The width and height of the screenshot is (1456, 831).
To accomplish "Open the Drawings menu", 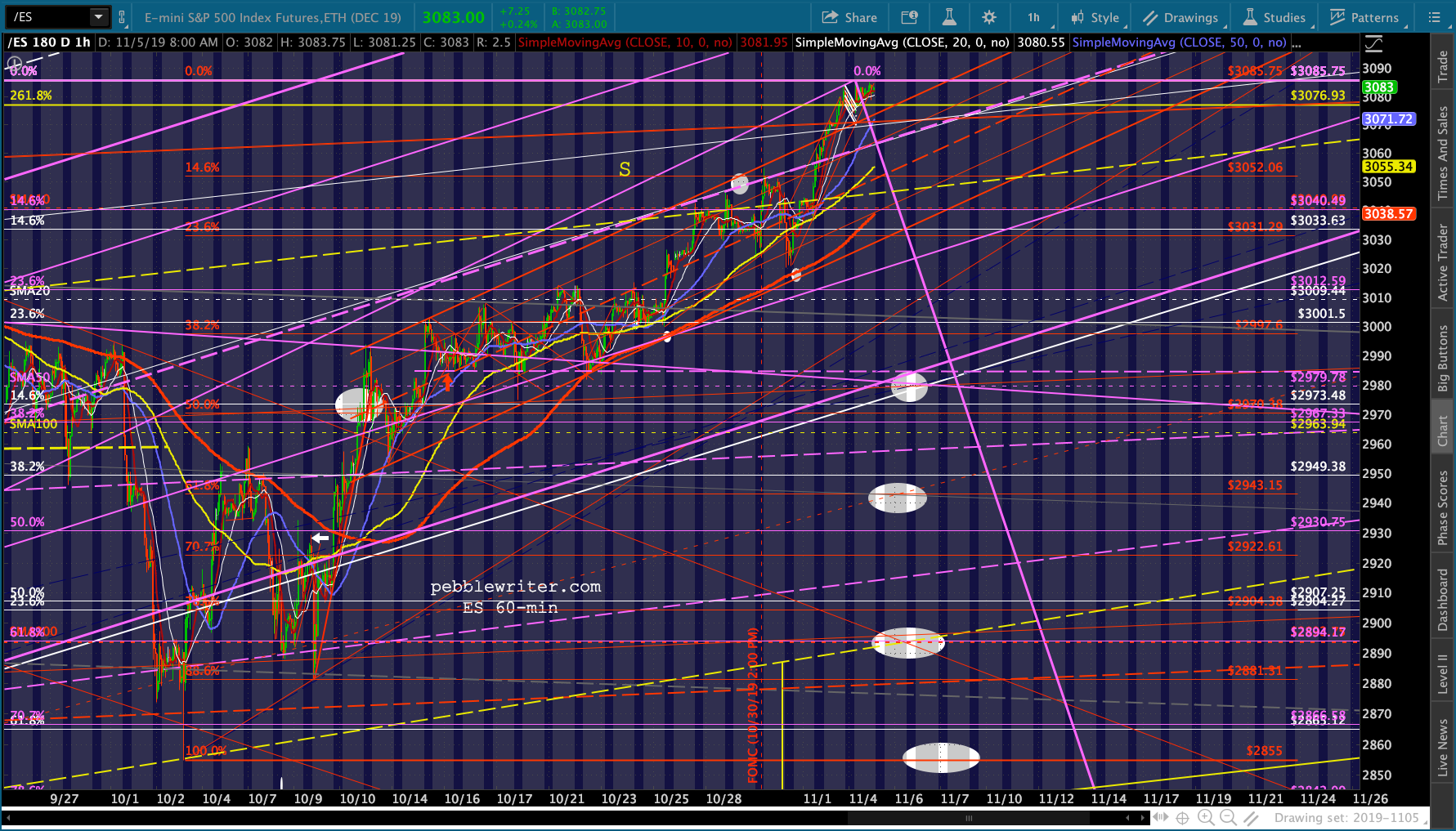I will tap(1180, 17).
